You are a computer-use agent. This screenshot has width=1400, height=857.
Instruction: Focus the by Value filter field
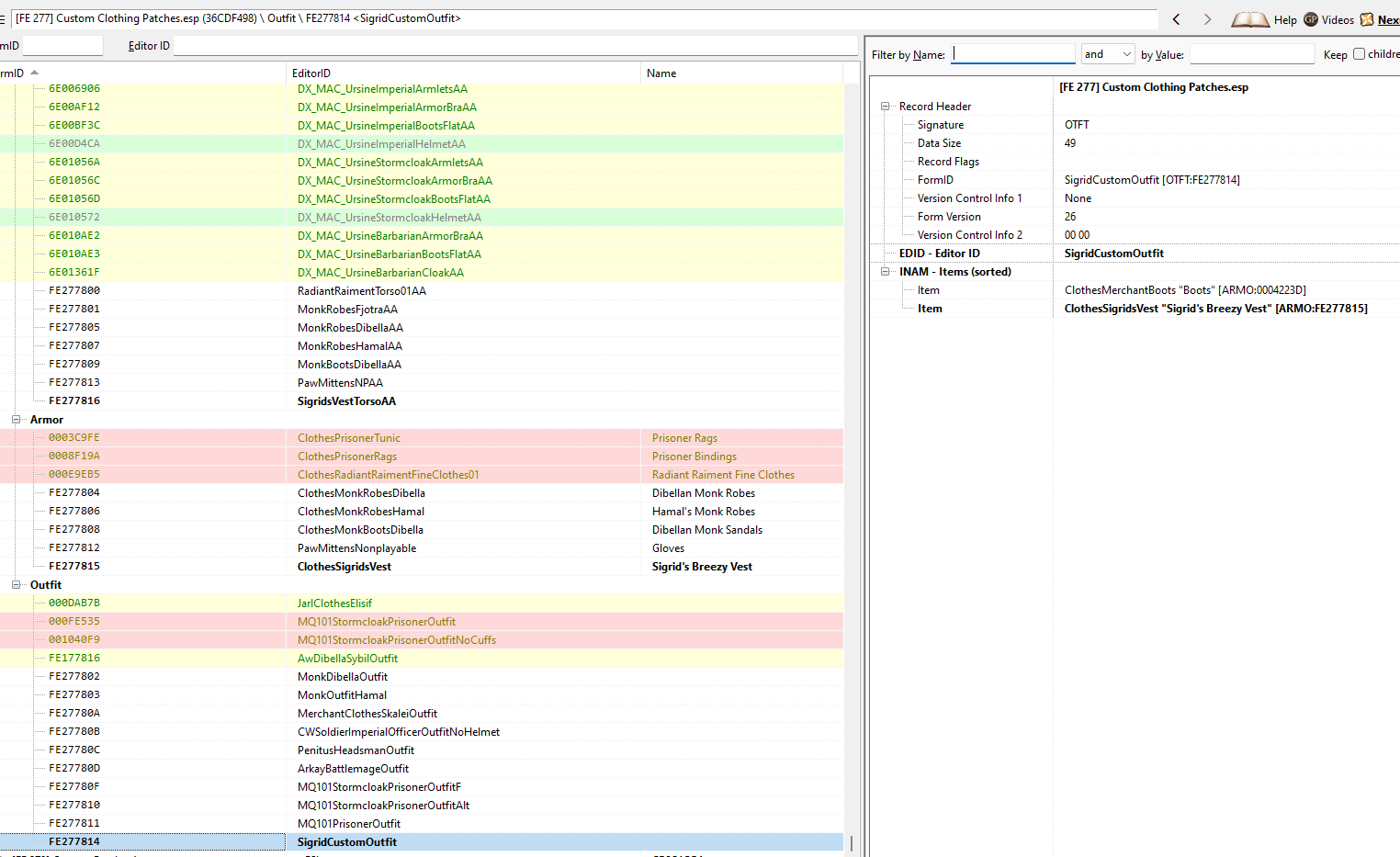click(x=1252, y=54)
